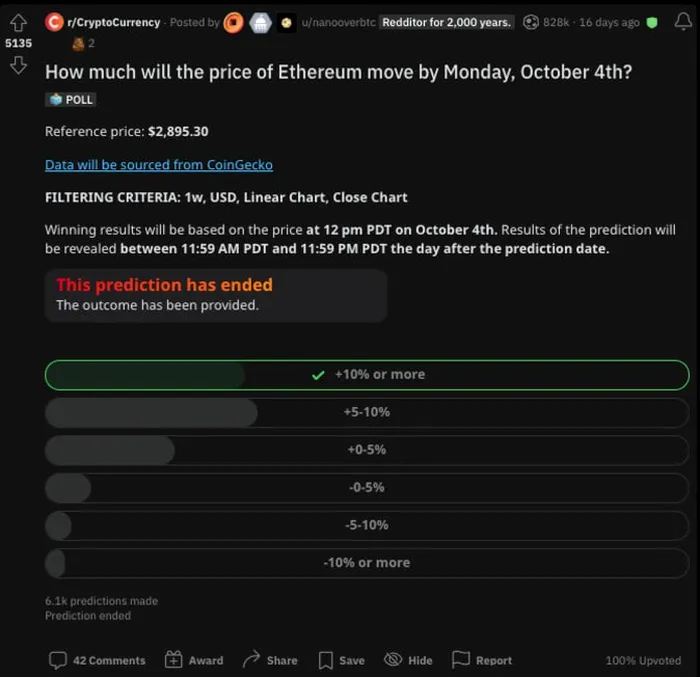Image resolution: width=700 pixels, height=677 pixels.
Task: Pick the '-5-10%' poll option
Action: 367,525
